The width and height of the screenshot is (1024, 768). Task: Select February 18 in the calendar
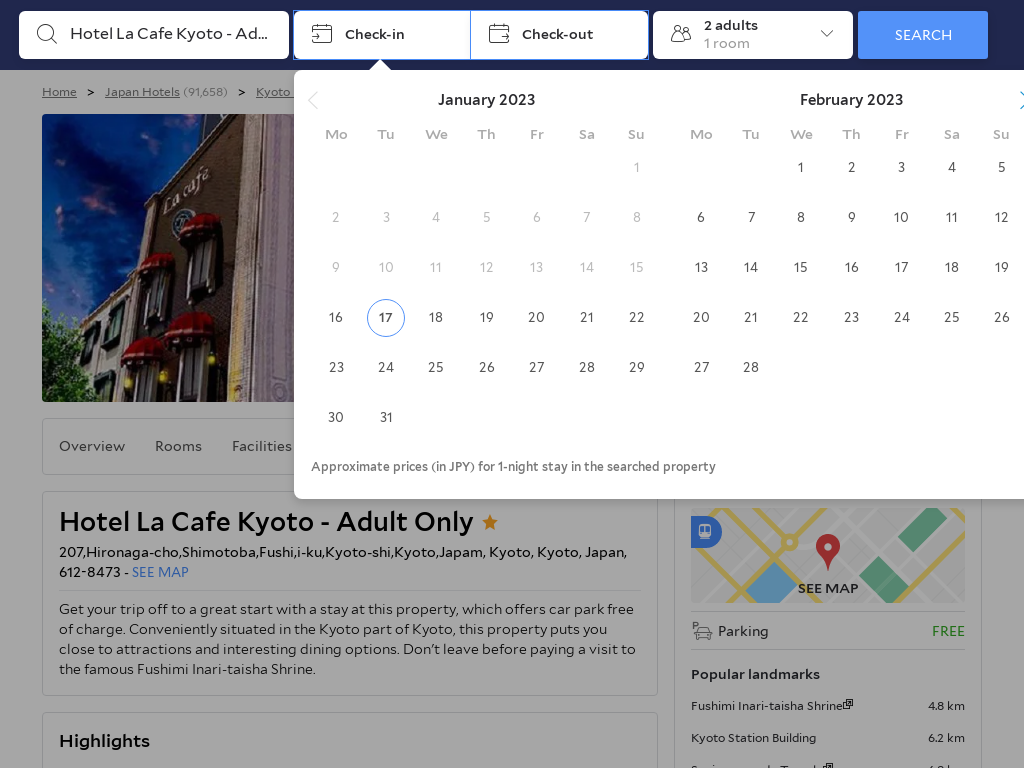pos(952,267)
